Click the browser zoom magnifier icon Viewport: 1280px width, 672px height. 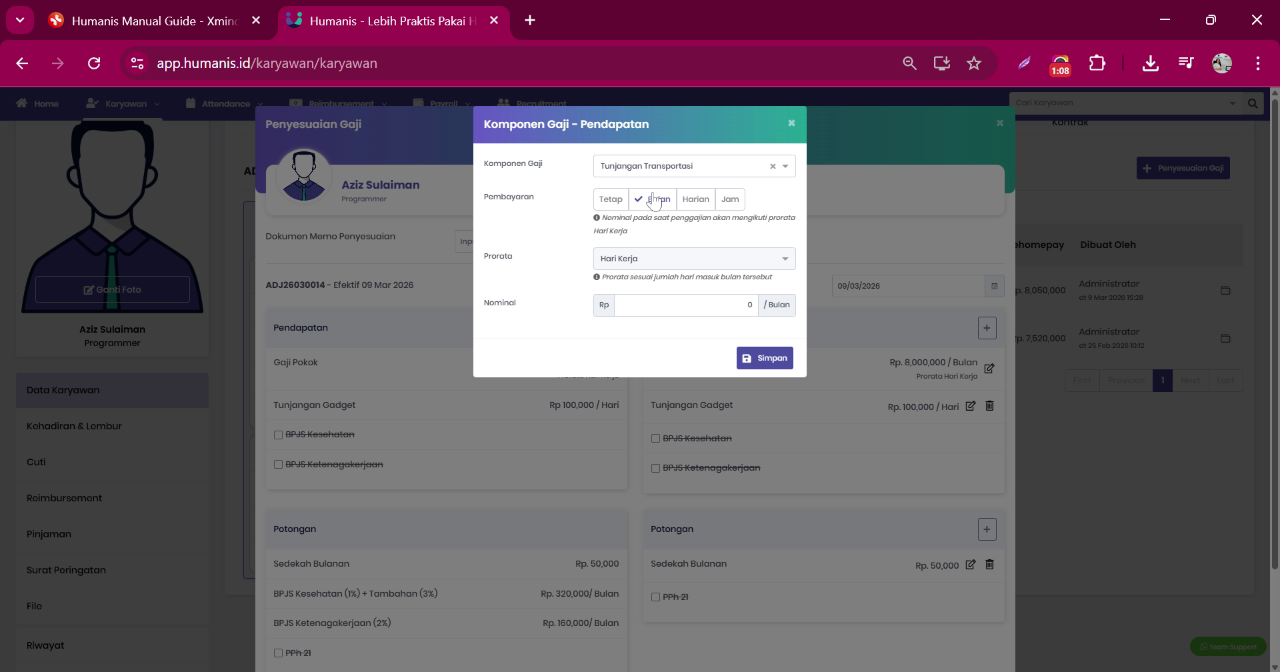tap(909, 63)
